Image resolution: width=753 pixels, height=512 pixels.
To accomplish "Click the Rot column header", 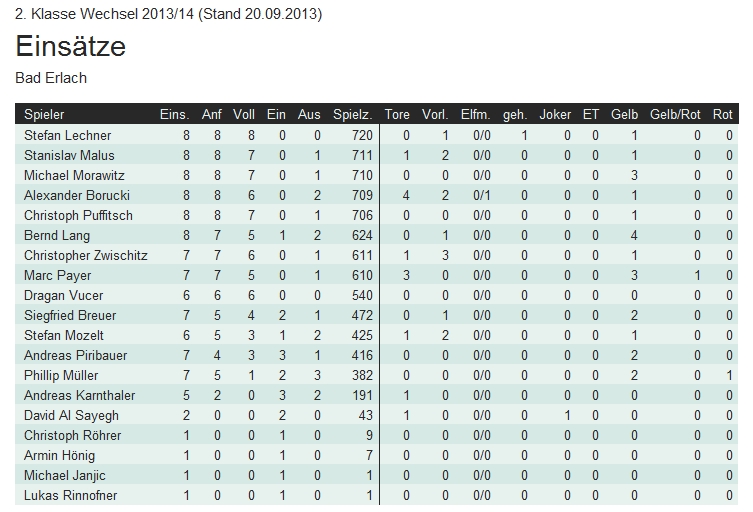I will [x=723, y=115].
